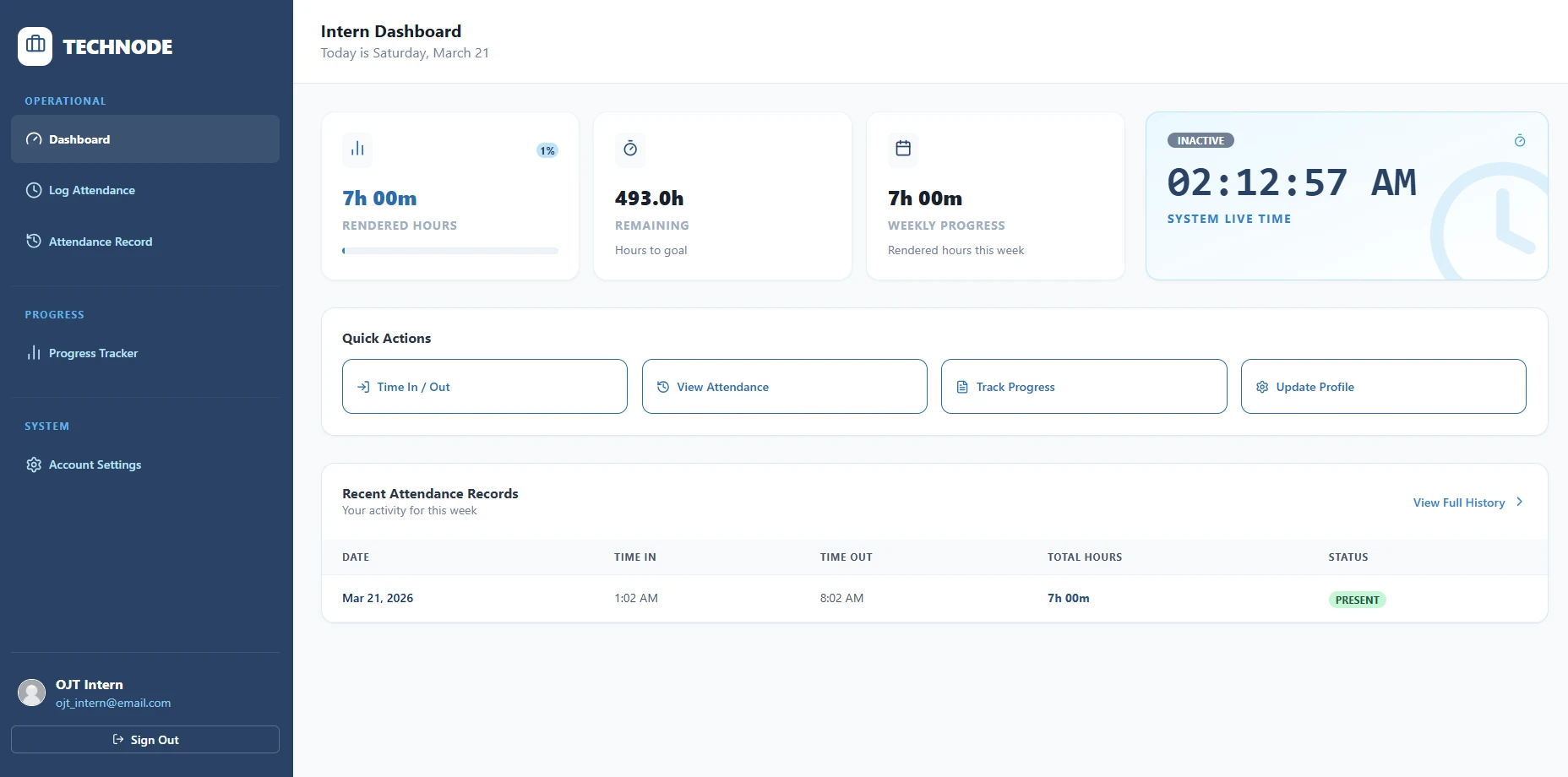
Task: Click the 1:02 AM time in cell
Action: click(636, 598)
